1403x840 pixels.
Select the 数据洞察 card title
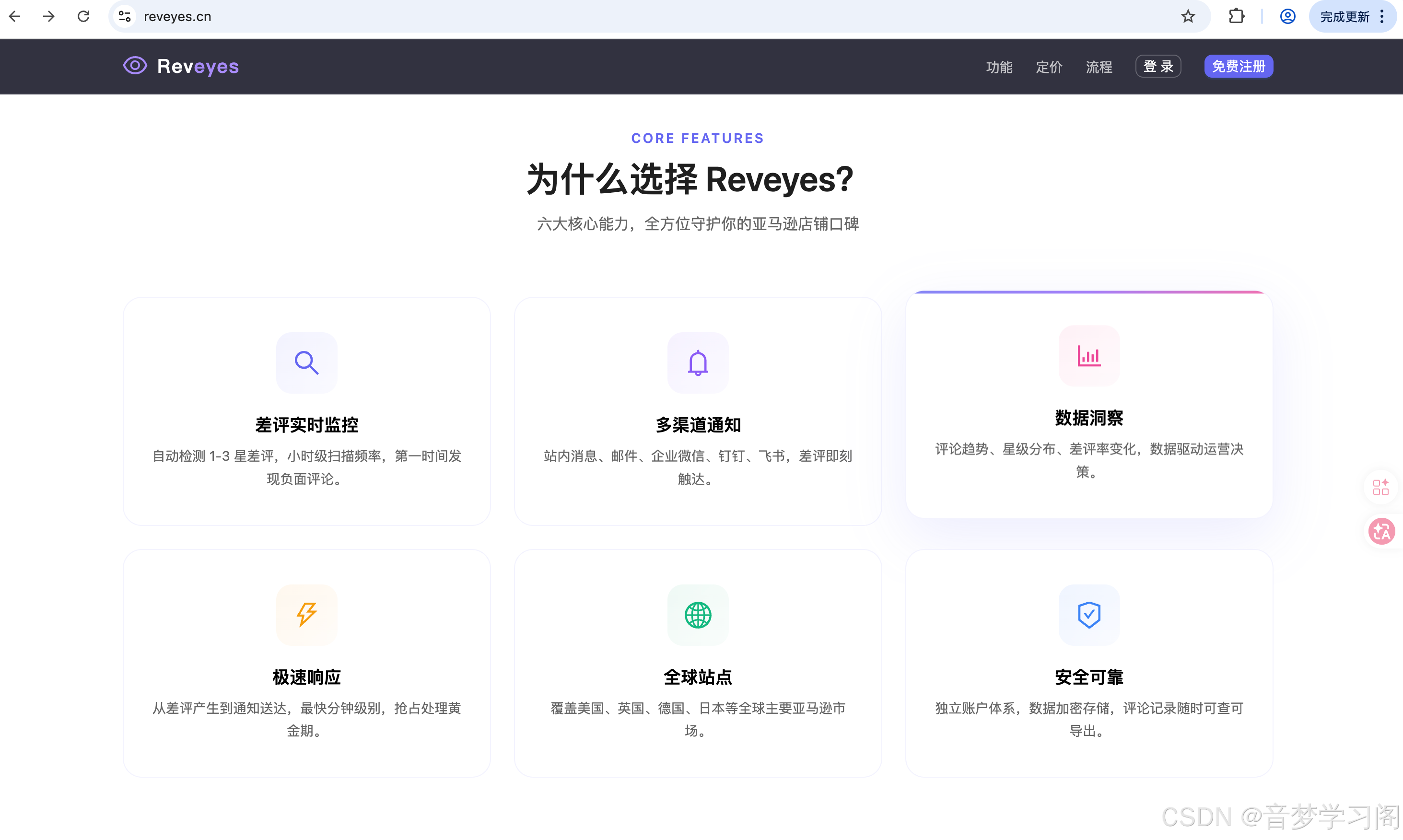(1089, 418)
